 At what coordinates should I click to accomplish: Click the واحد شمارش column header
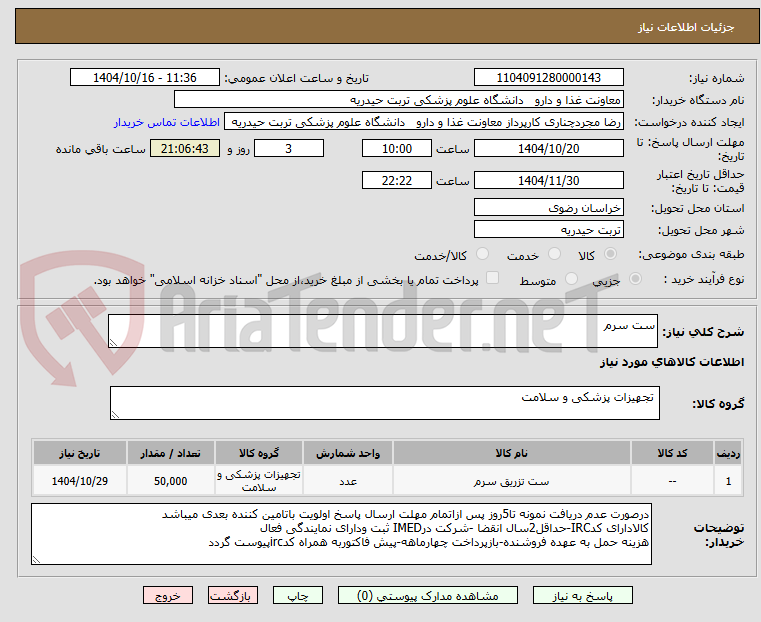(x=348, y=453)
